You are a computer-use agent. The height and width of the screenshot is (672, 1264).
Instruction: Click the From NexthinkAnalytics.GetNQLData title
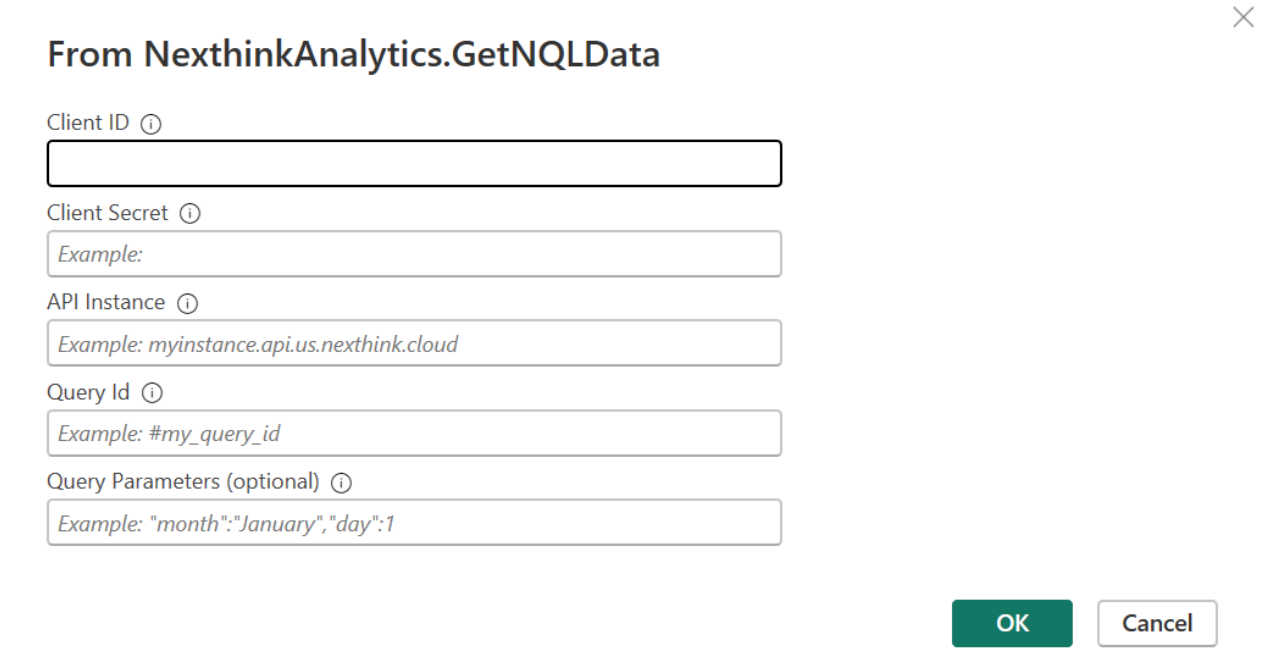pyautogui.click(x=354, y=54)
